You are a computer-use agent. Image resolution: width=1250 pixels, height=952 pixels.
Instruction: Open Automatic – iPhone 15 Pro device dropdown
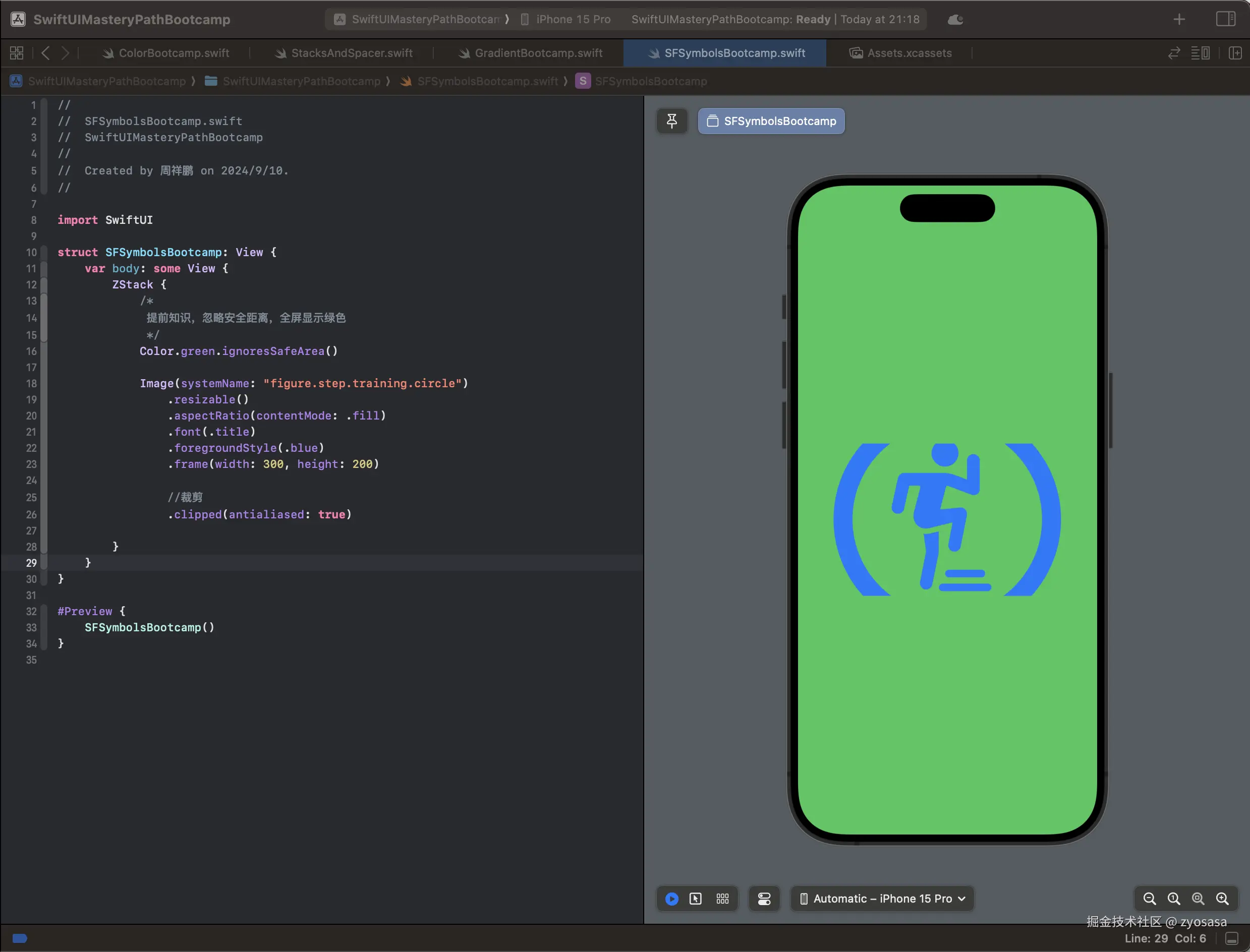[x=882, y=899]
